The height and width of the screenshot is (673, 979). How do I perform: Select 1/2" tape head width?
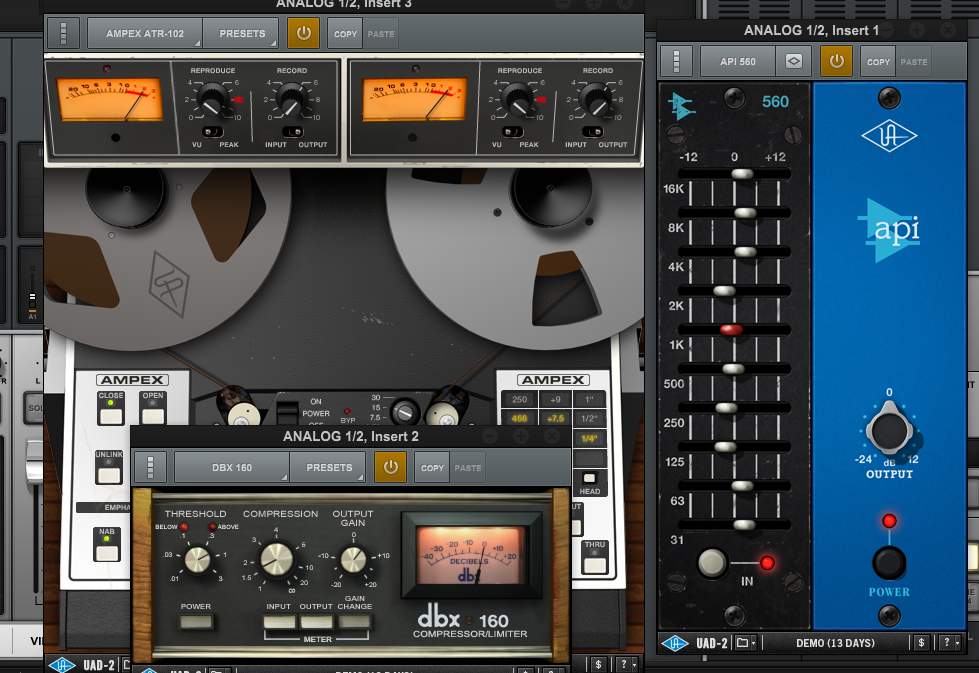[589, 418]
